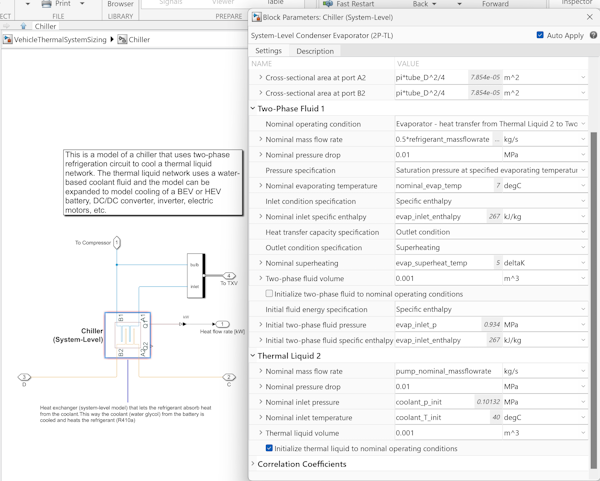
Task: Click the kW gain arrow block
Action: click(x=183, y=324)
